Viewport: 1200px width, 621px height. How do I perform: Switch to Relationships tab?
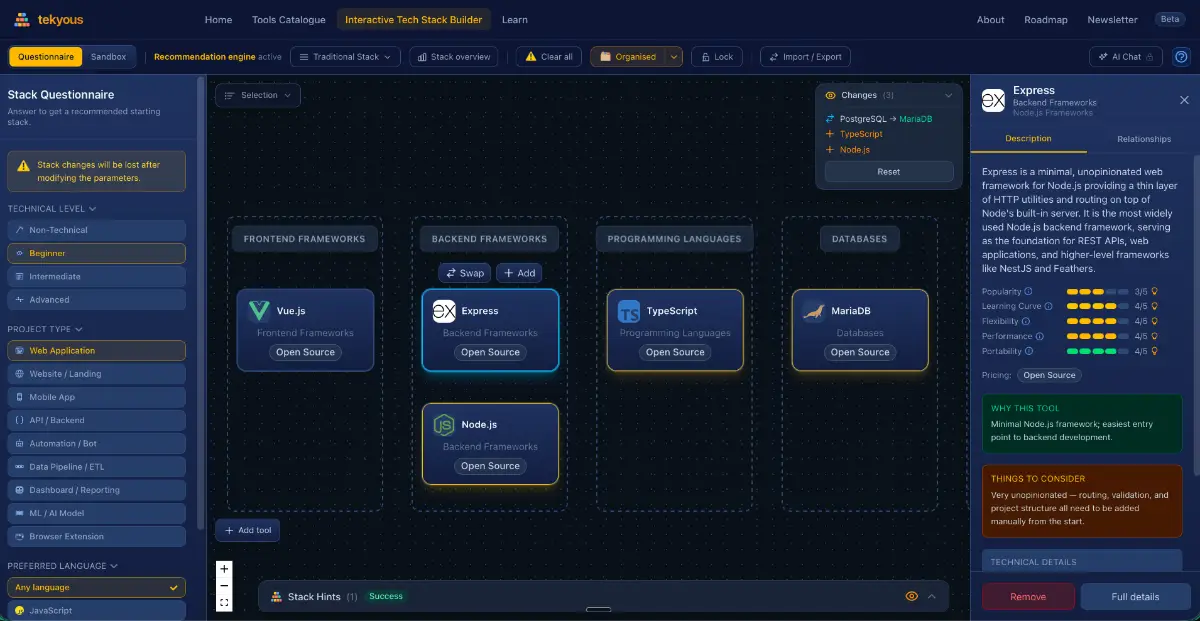pos(1144,139)
